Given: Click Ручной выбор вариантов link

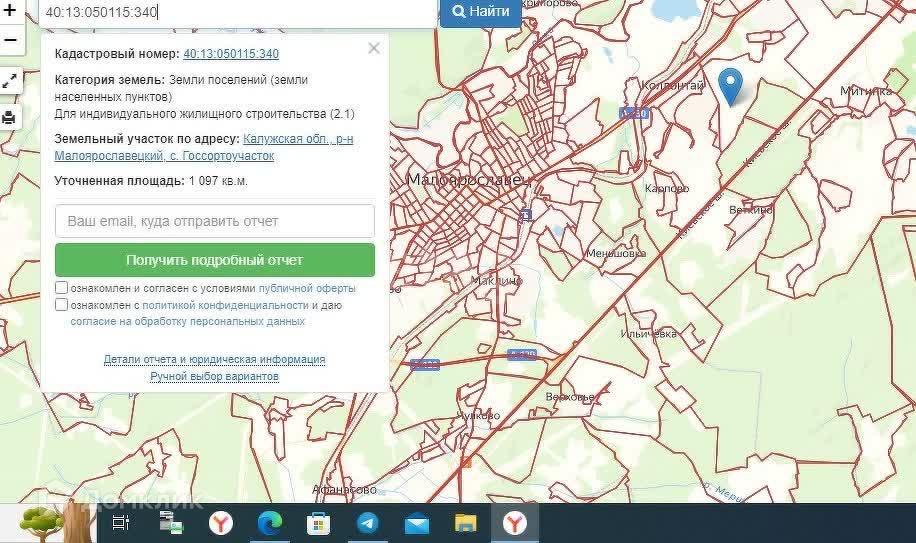Looking at the screenshot, I should coord(214,376).
